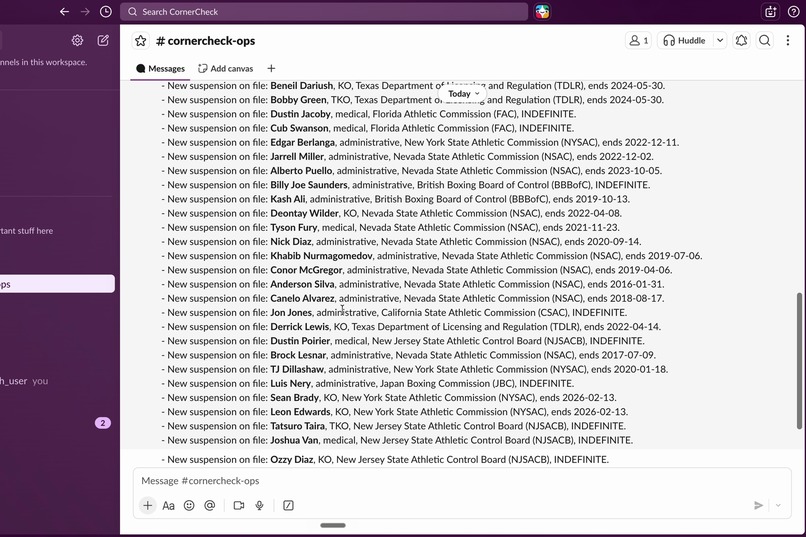Viewport: 806px width, 537px height.
Task: Select the highlighted ops channel in the sidebar
Action: [x=57, y=284]
